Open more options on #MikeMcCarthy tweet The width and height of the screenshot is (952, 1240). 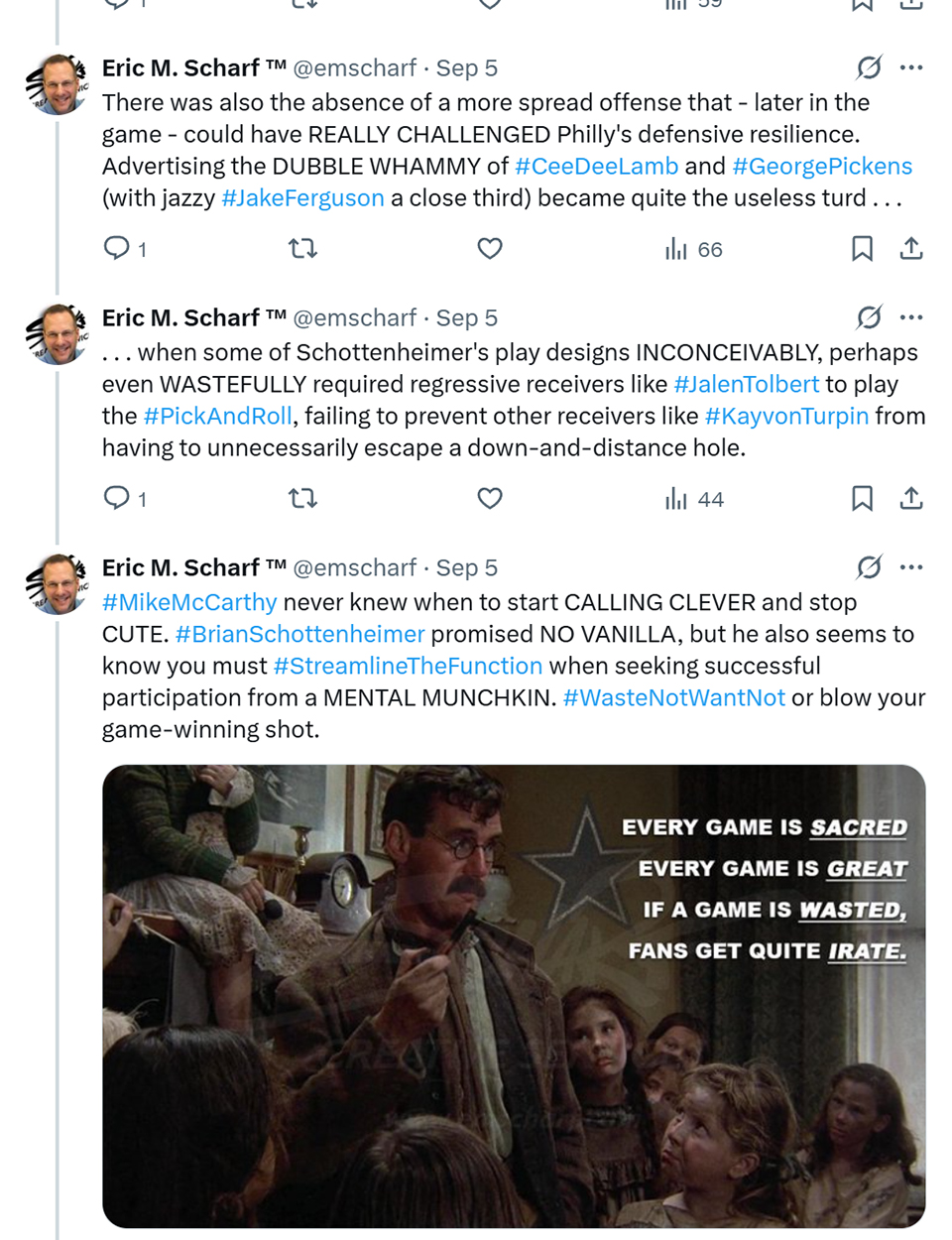click(911, 567)
